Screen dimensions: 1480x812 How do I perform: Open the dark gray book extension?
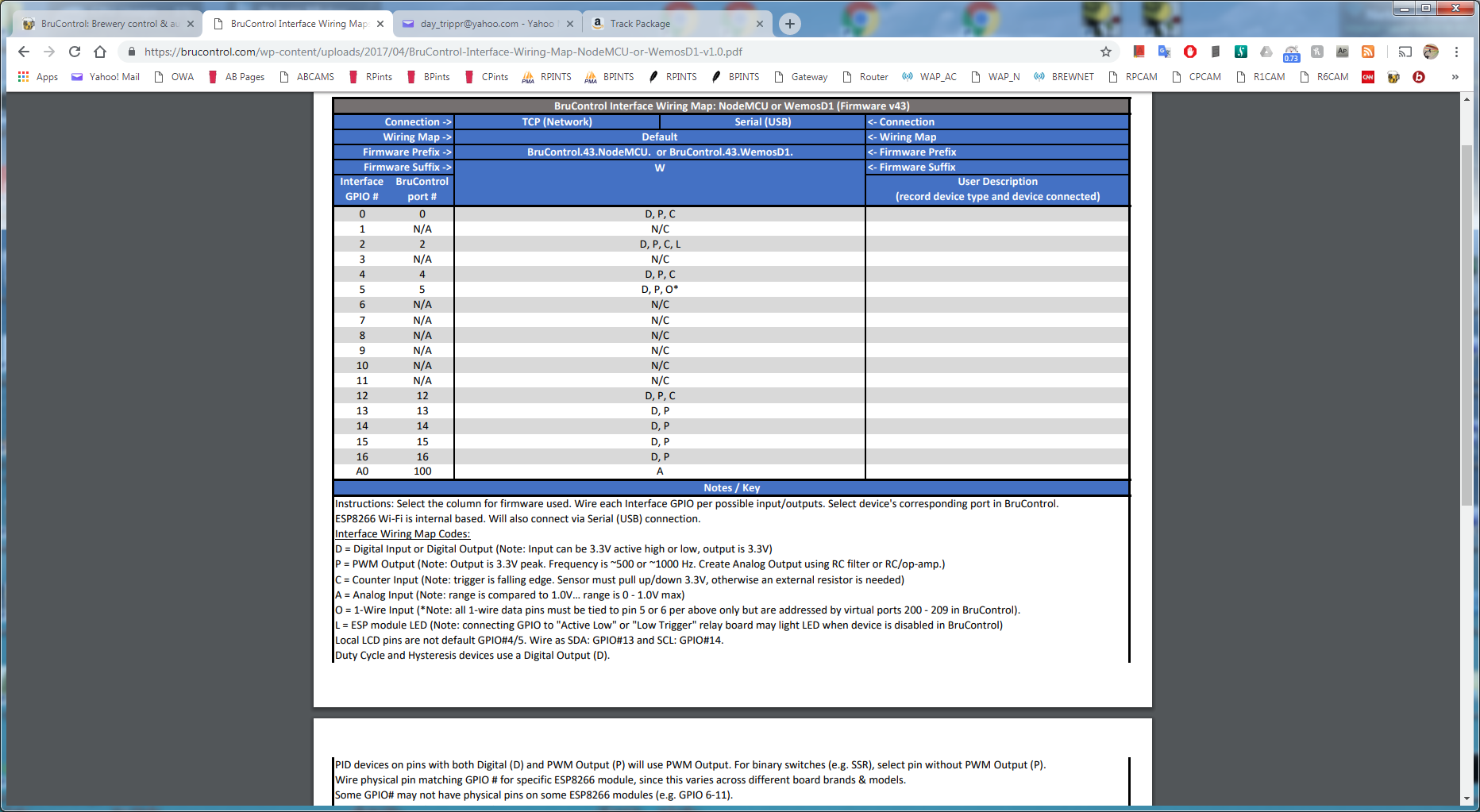tap(1215, 52)
